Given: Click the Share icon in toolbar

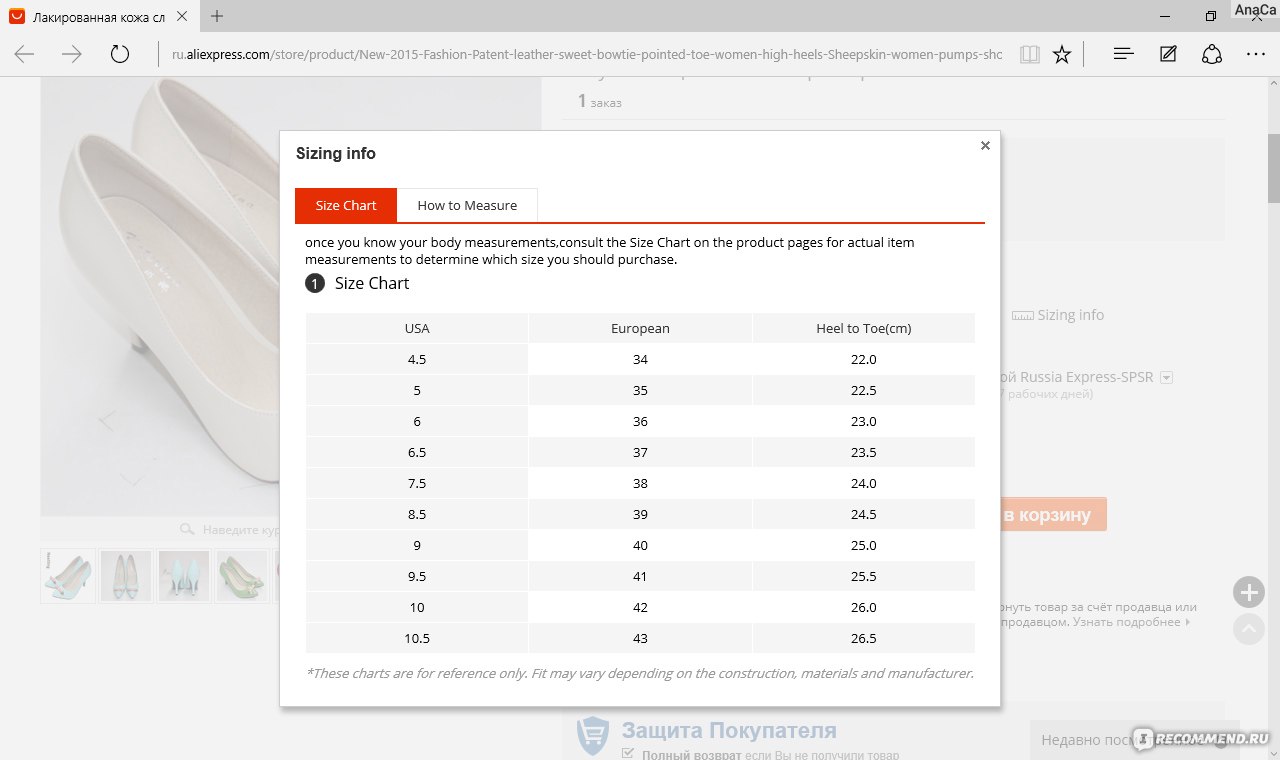Looking at the screenshot, I should 1212,54.
